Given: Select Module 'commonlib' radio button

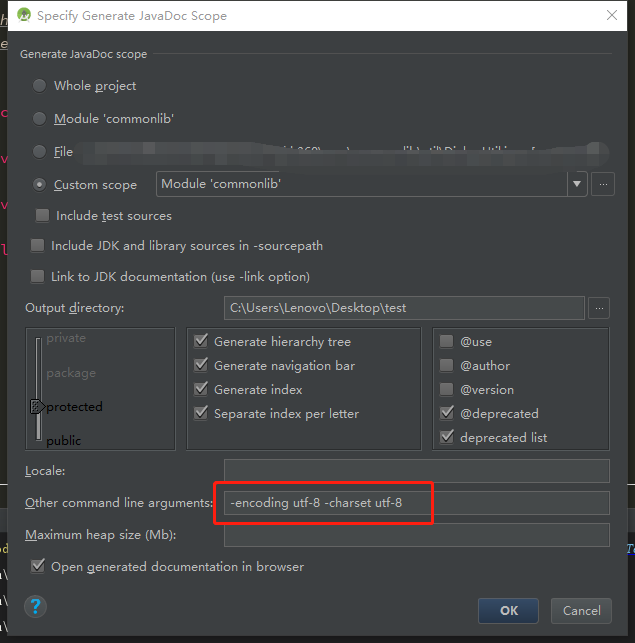Looking at the screenshot, I should point(40,119).
